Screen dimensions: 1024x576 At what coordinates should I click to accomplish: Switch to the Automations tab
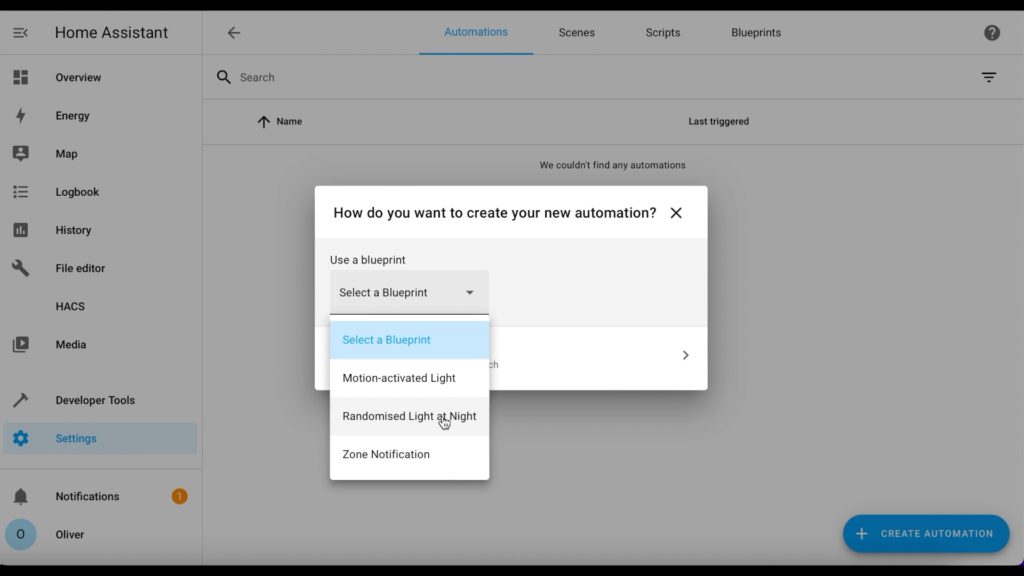tap(476, 32)
